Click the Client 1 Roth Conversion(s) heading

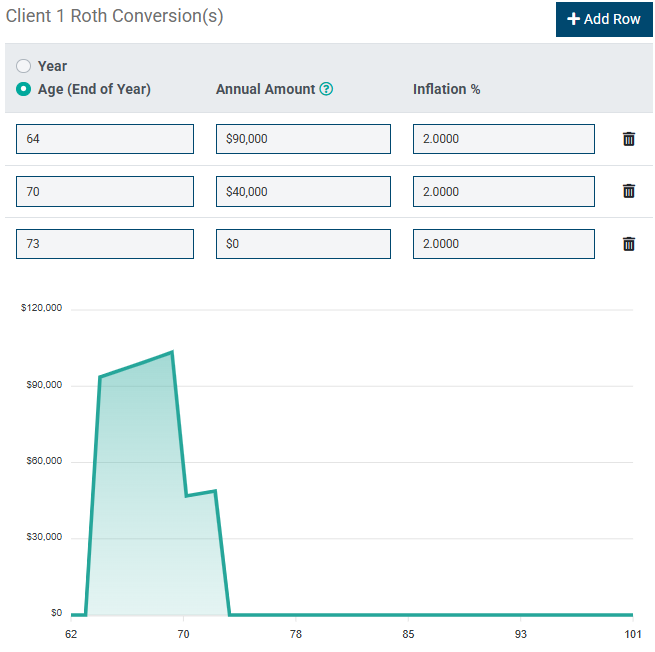(x=115, y=16)
